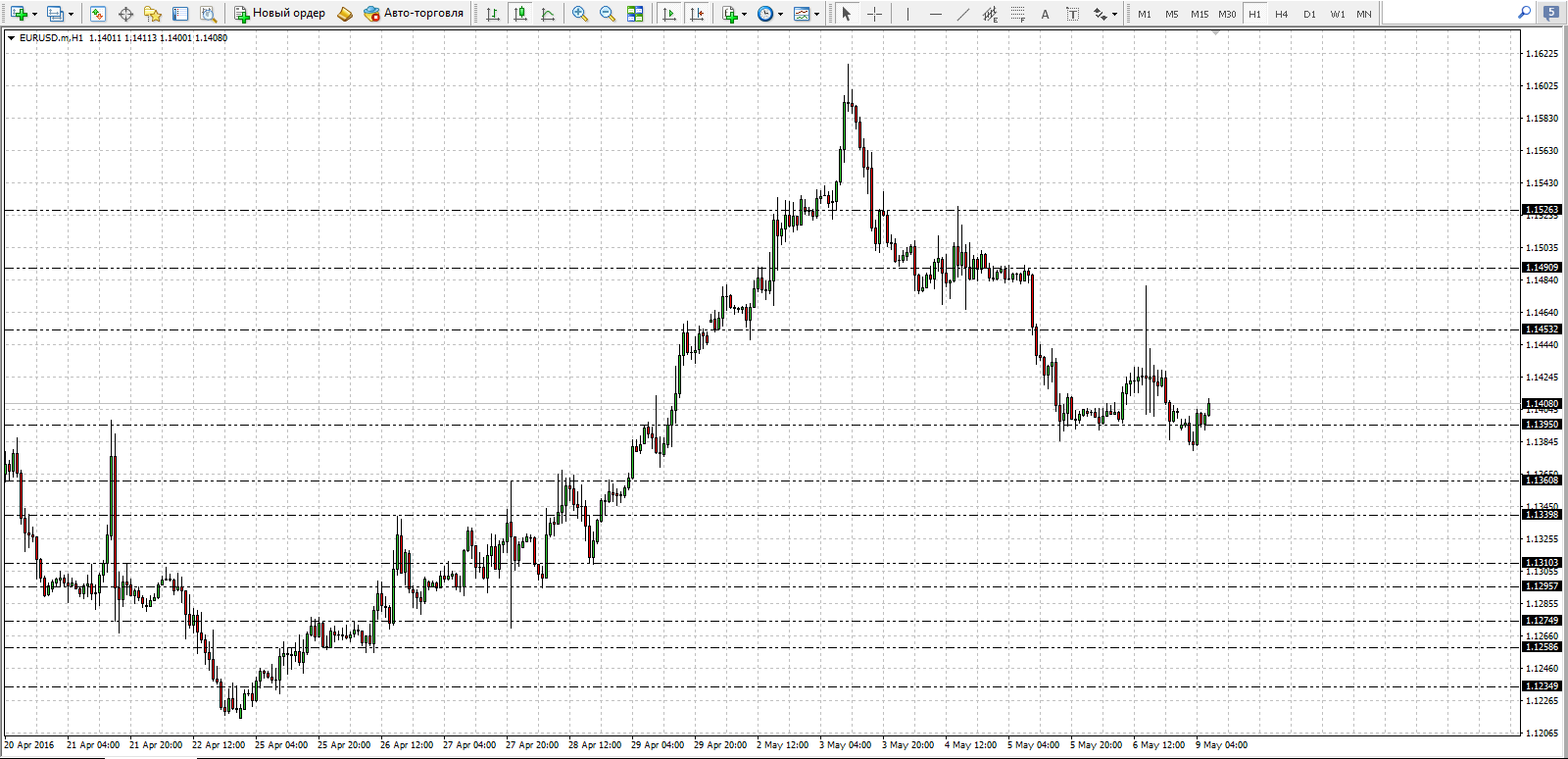1568x759 pixels.
Task: Click the New Chart icon
Action: 18,14
